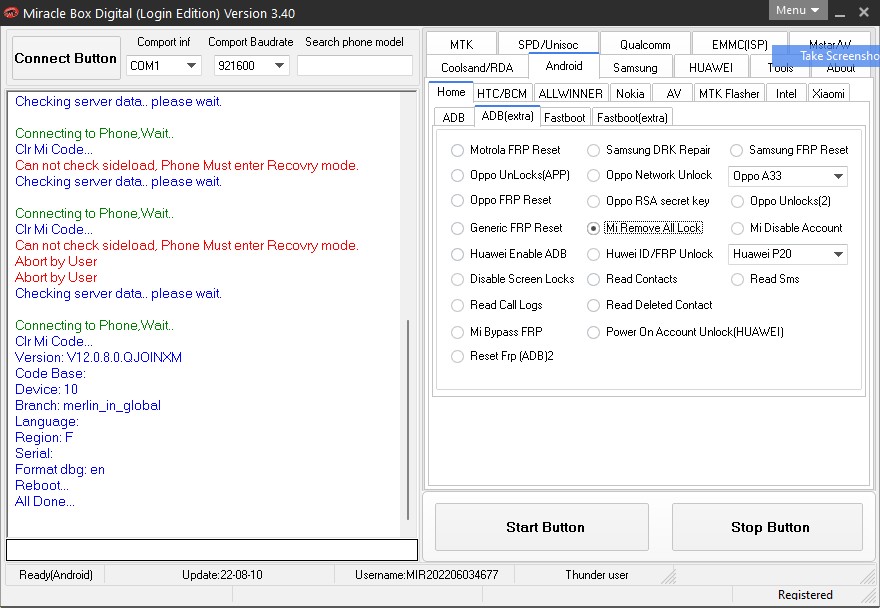Click the resize grip beside Registered
The image size is (880, 608).
point(869,594)
